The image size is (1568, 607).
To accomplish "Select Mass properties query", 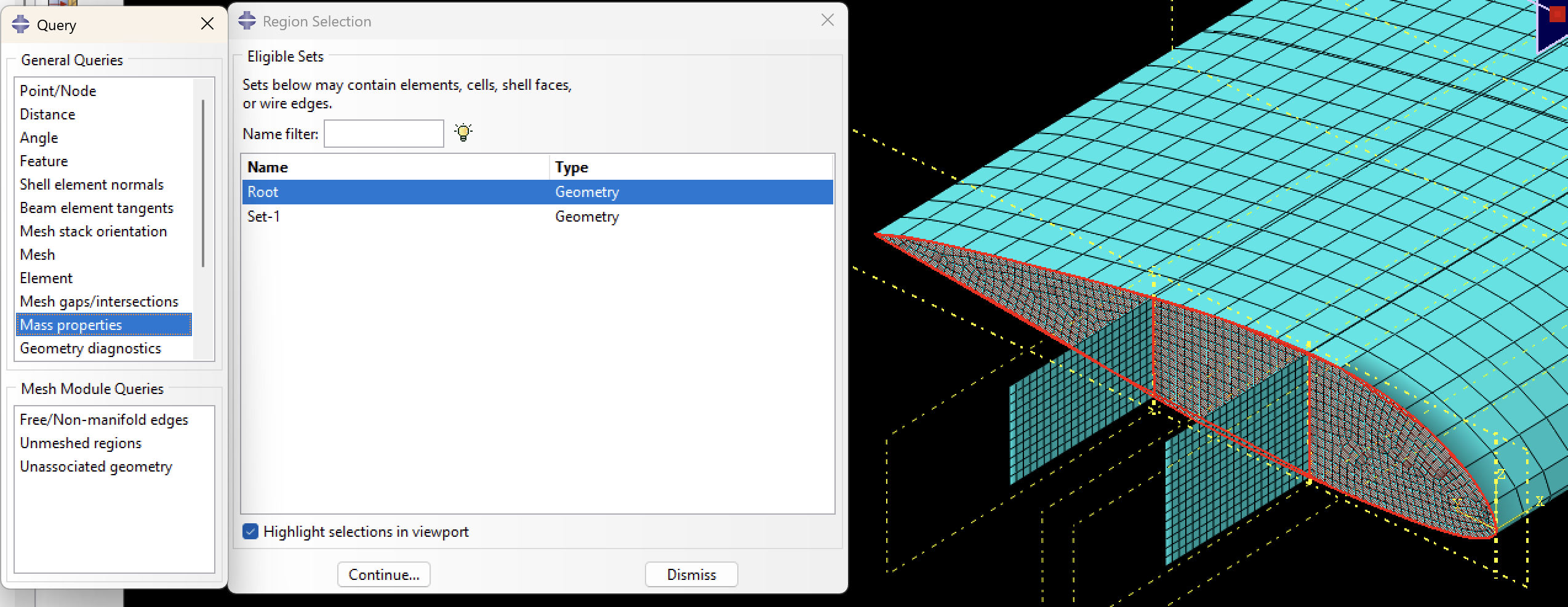I will 104,325.
